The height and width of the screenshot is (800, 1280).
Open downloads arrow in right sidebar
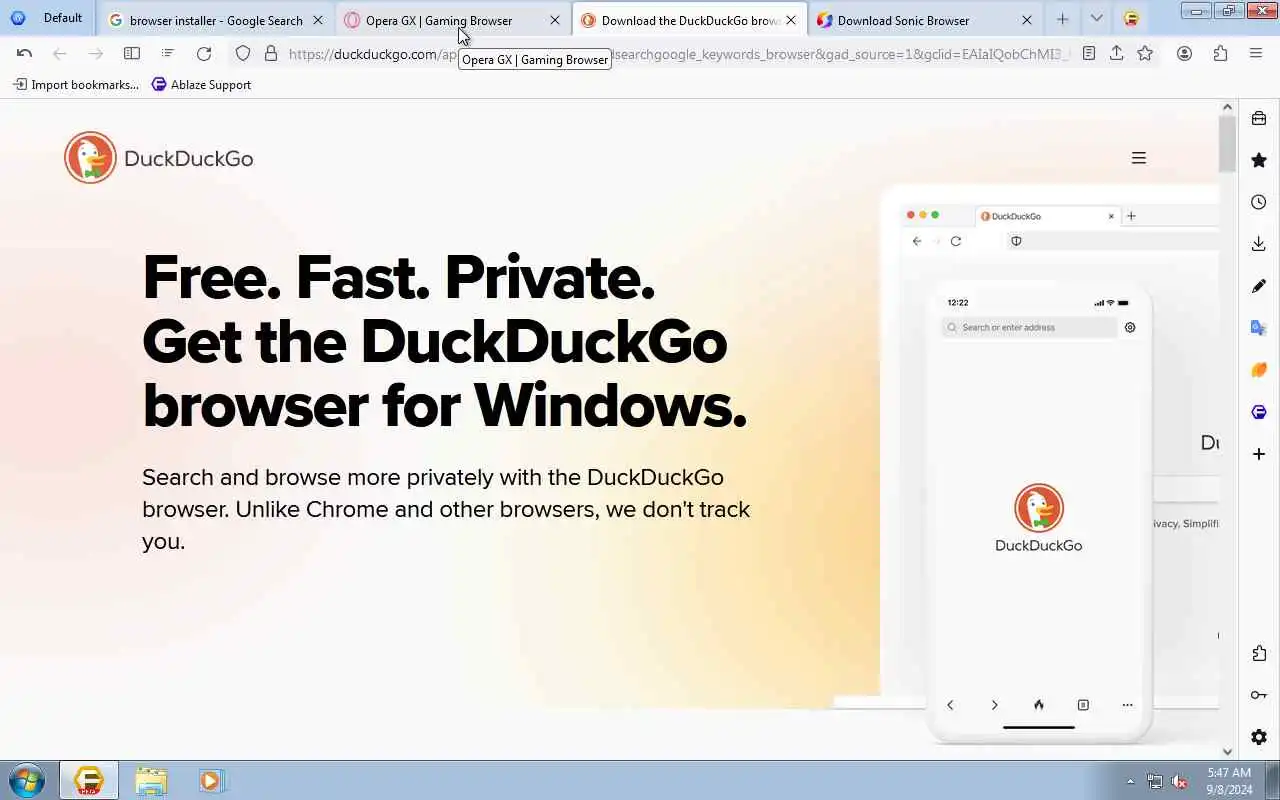[x=1259, y=244]
